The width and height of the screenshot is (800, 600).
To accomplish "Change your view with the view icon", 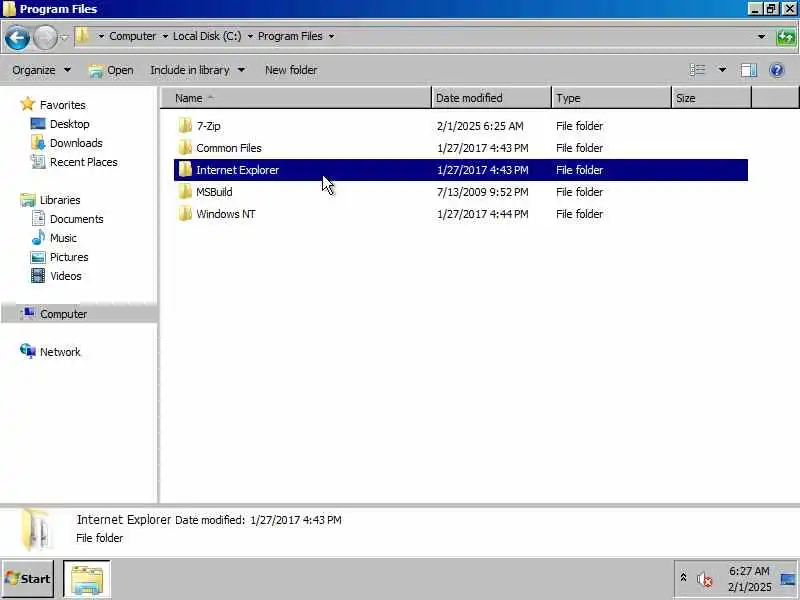I will point(697,70).
